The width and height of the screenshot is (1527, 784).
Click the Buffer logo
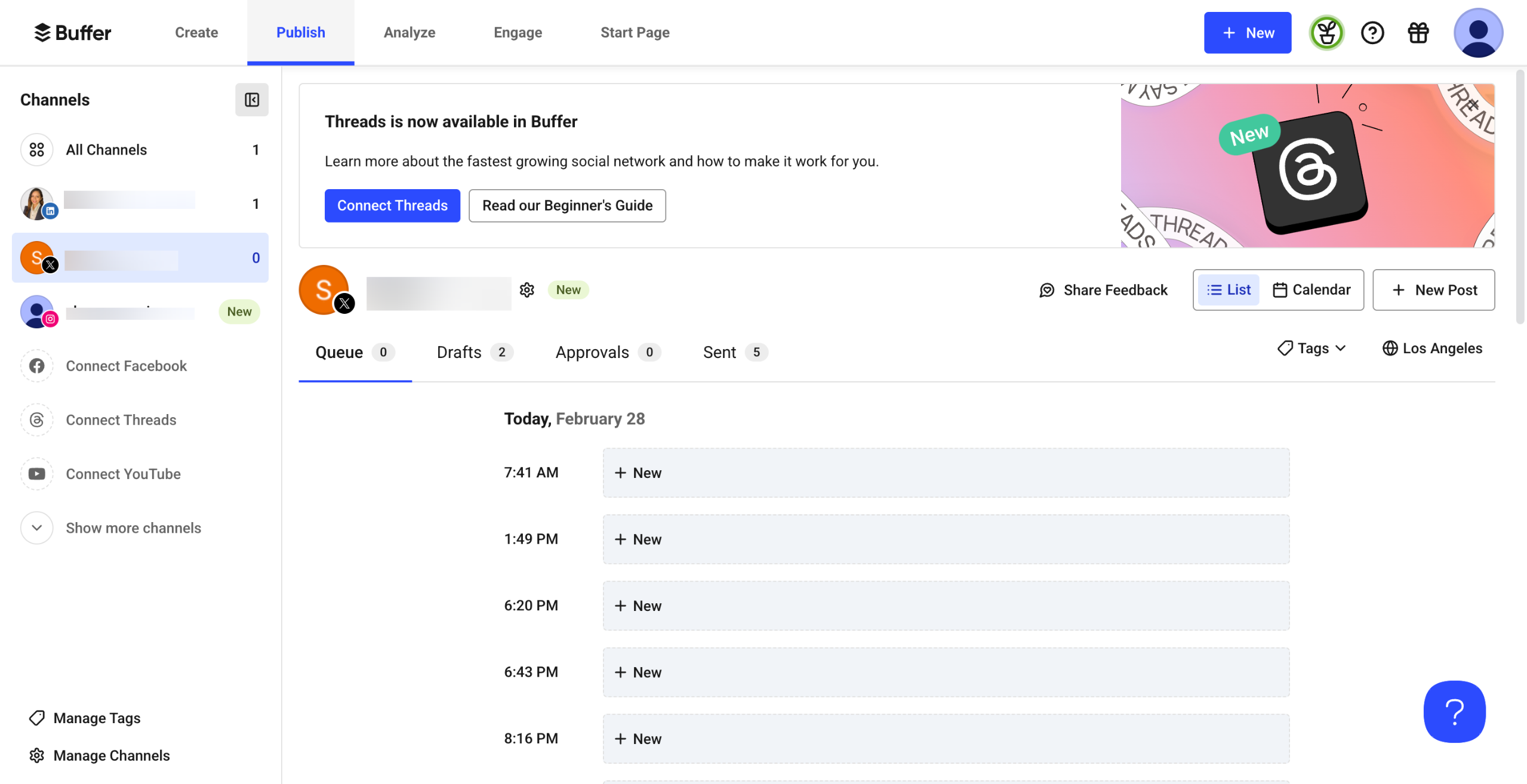(x=72, y=33)
